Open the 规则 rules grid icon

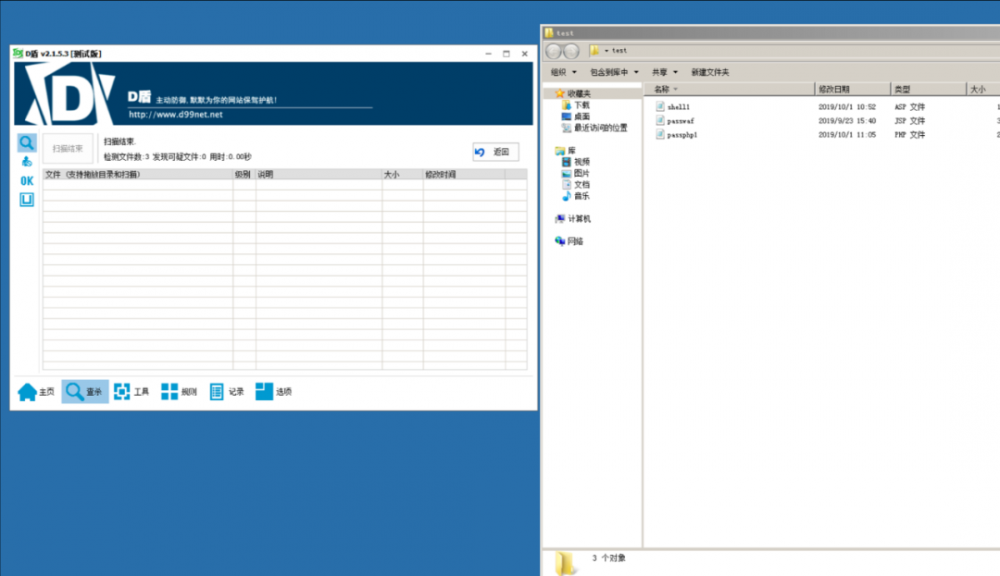[179, 392]
